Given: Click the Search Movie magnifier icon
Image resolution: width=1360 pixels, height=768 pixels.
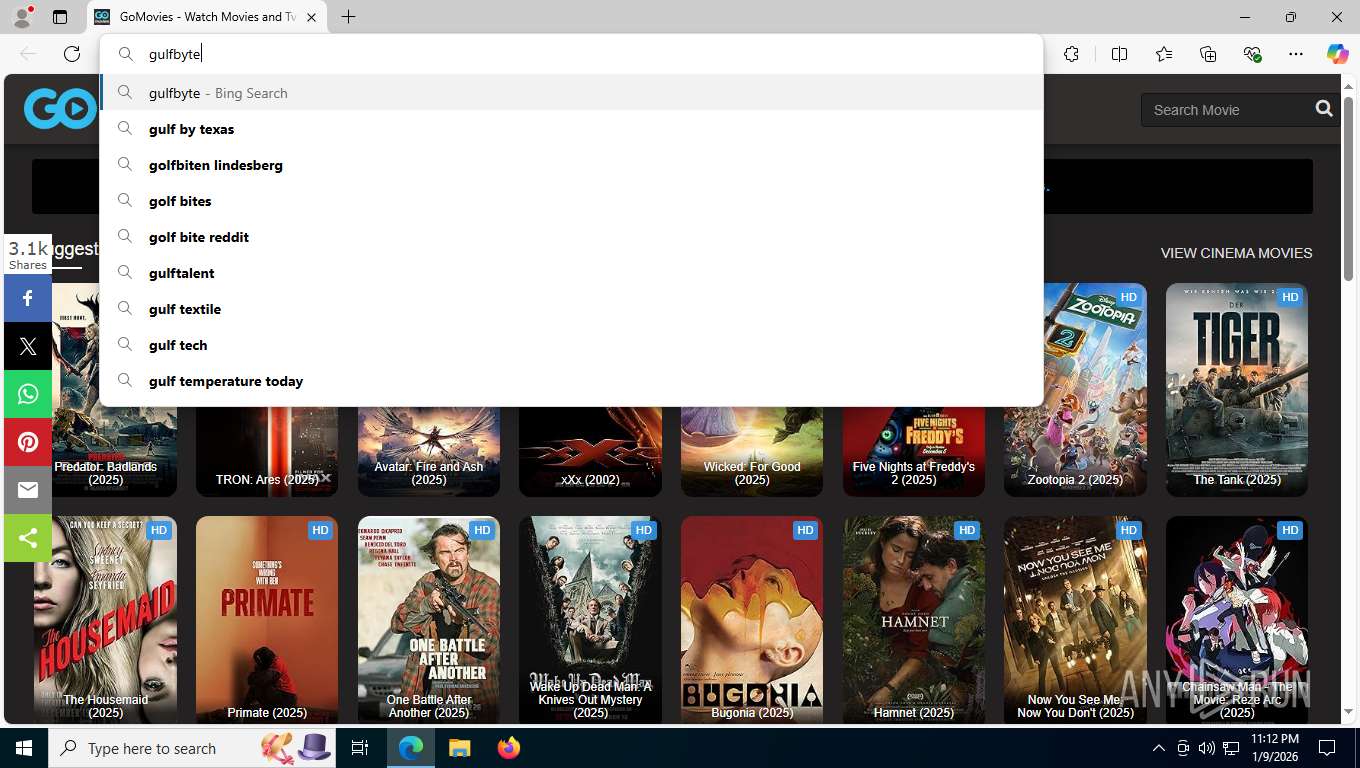Looking at the screenshot, I should pyautogui.click(x=1324, y=109).
